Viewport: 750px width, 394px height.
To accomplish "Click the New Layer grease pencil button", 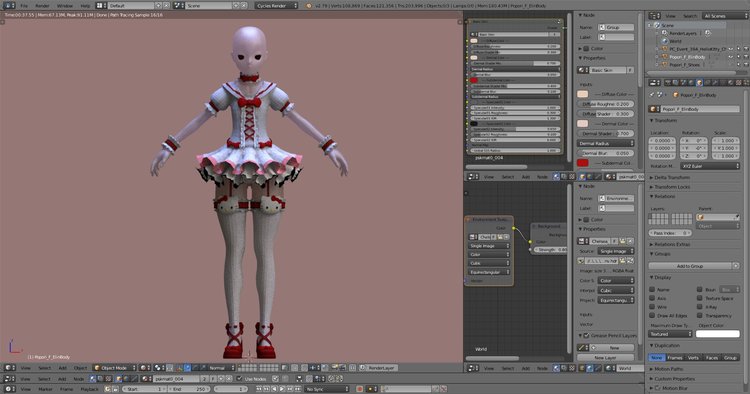I will pos(606,358).
